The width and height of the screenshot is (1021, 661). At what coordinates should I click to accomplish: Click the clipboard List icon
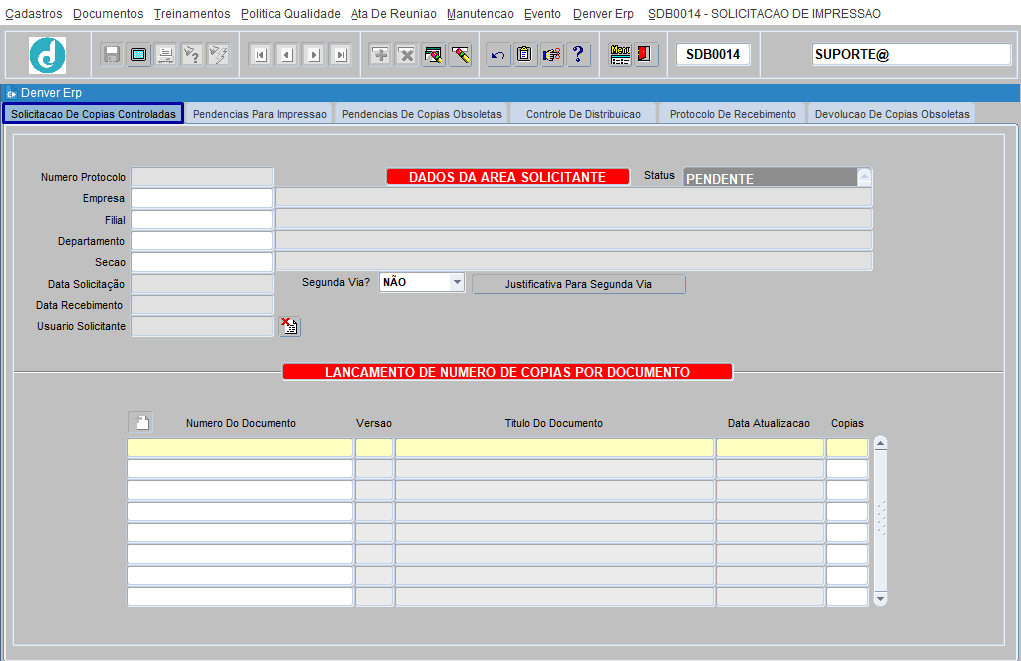(525, 55)
